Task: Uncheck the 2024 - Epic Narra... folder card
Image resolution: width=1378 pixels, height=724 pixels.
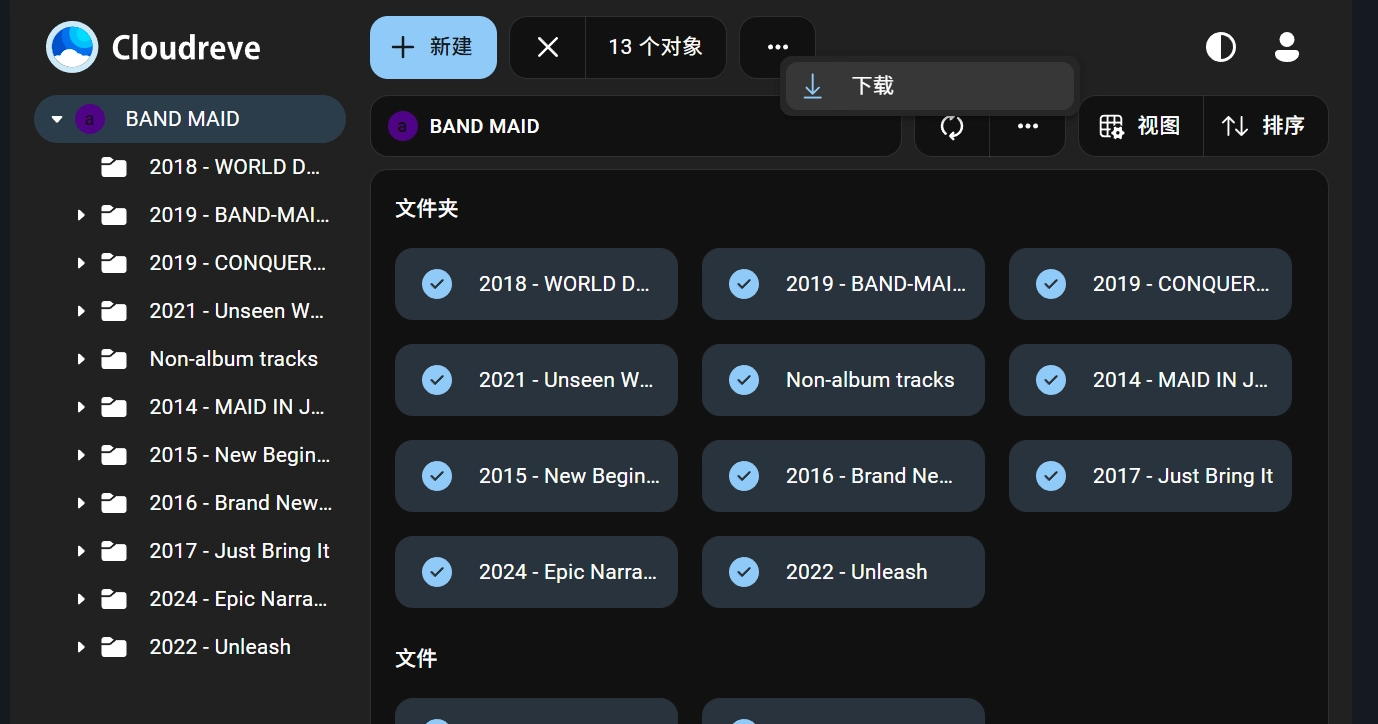Action: [437, 572]
